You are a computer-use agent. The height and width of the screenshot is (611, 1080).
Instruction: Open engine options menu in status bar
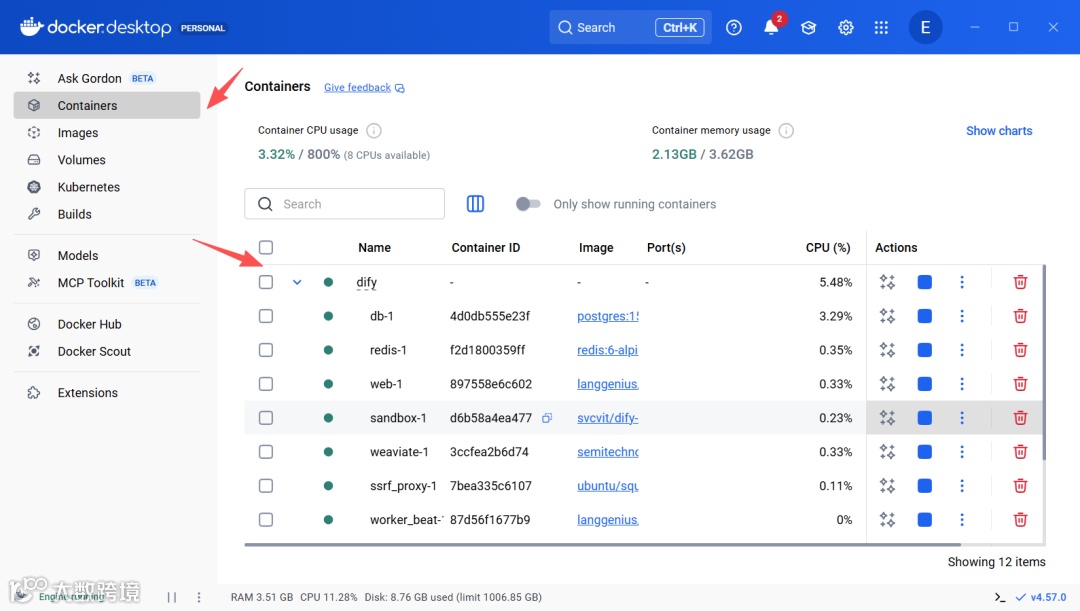(199, 597)
